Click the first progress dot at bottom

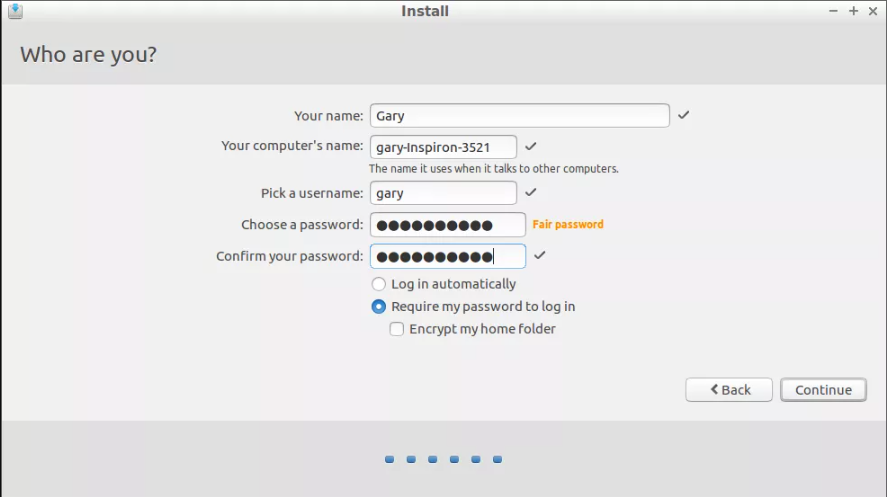point(389,459)
